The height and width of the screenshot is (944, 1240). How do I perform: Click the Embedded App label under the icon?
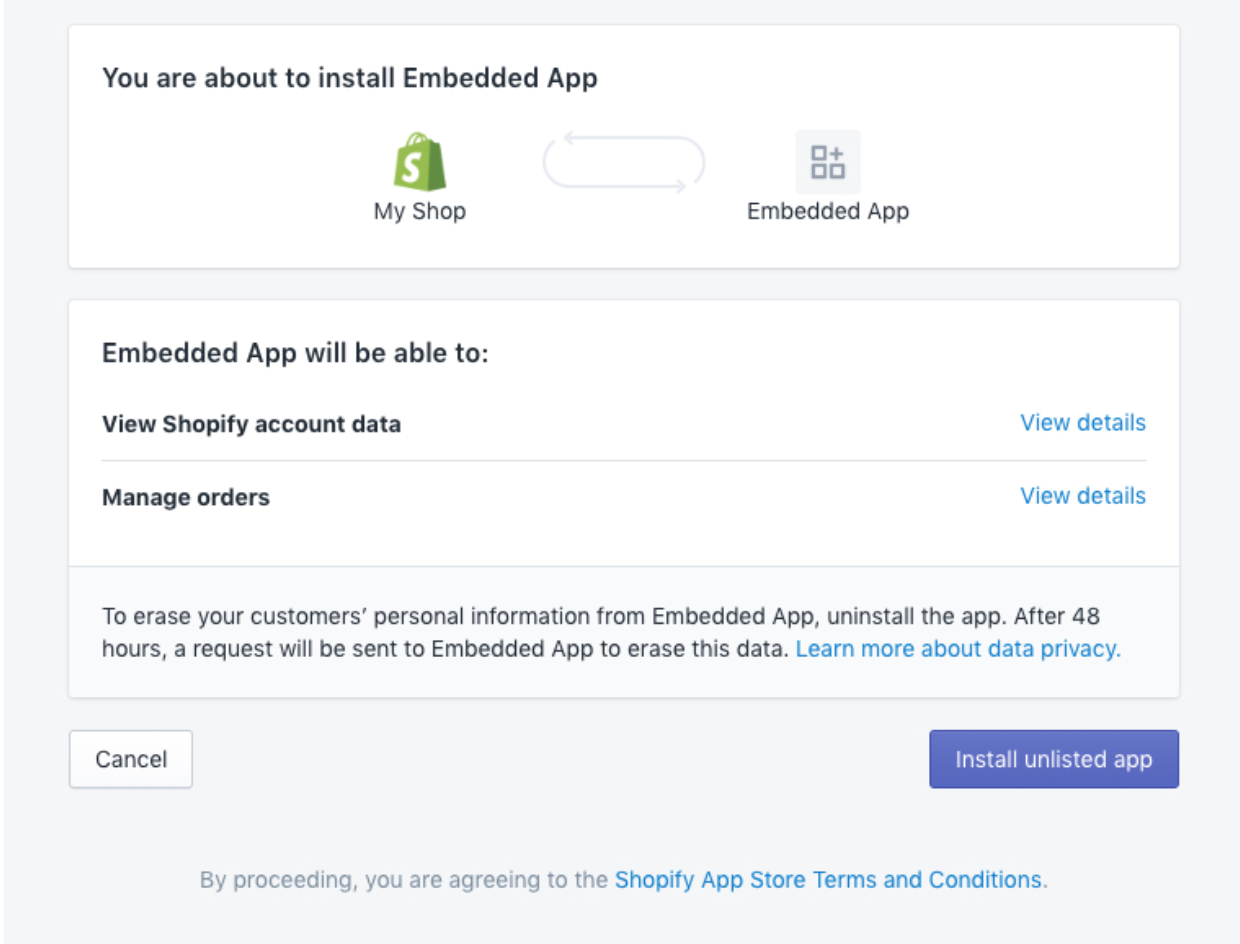(827, 212)
